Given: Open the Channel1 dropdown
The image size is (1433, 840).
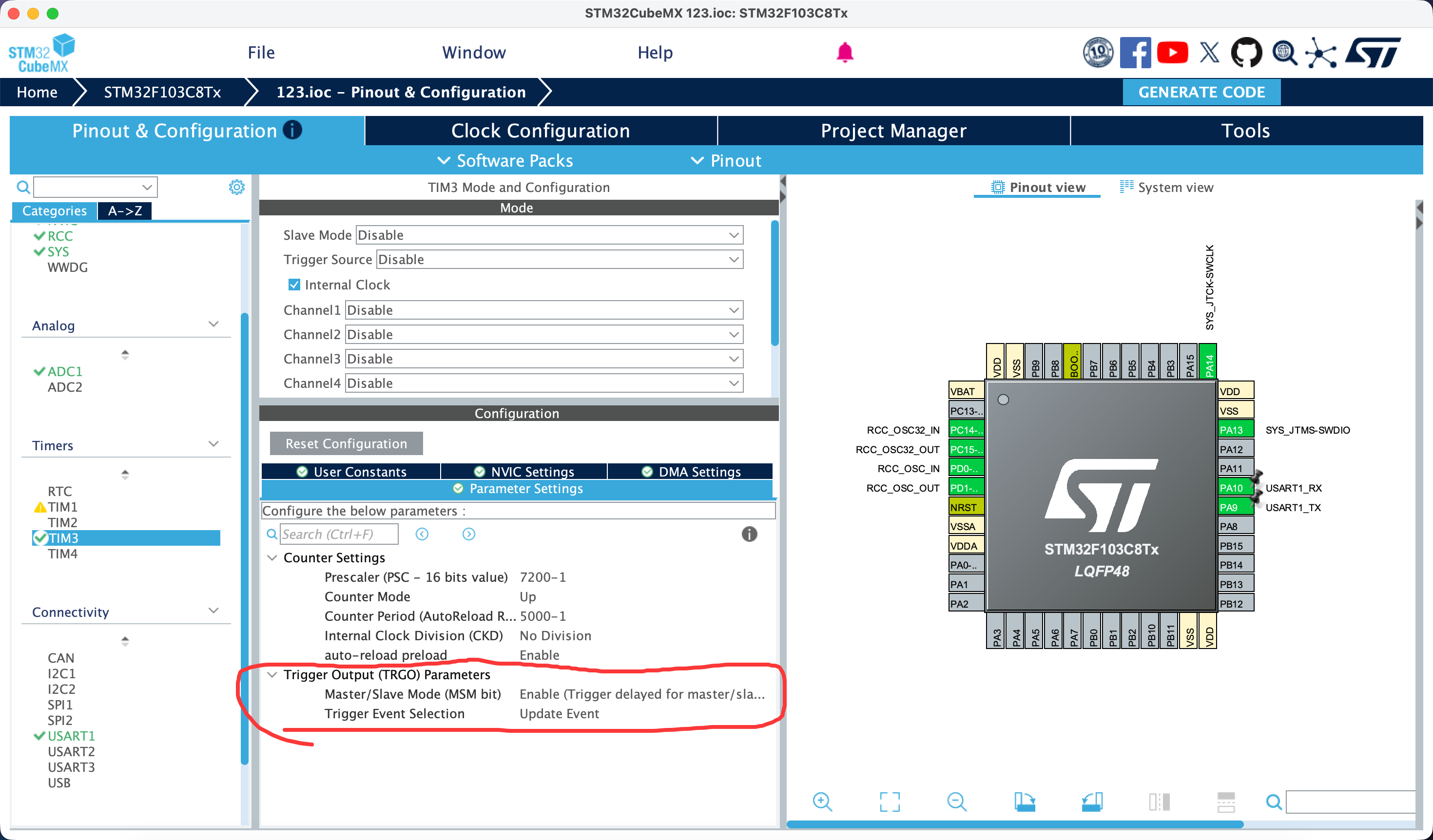Looking at the screenshot, I should tap(544, 310).
